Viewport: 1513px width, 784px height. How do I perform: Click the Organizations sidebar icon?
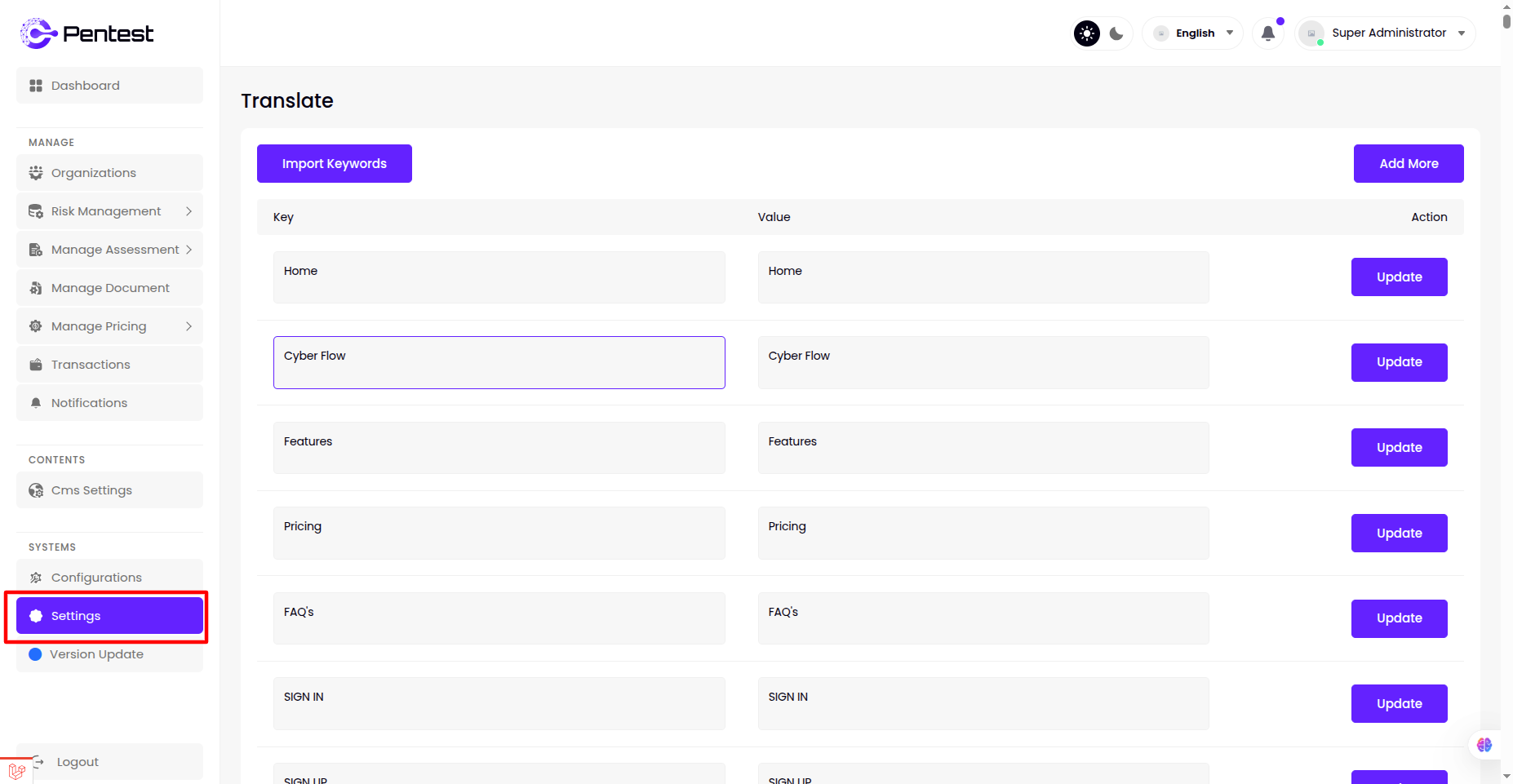click(36, 173)
